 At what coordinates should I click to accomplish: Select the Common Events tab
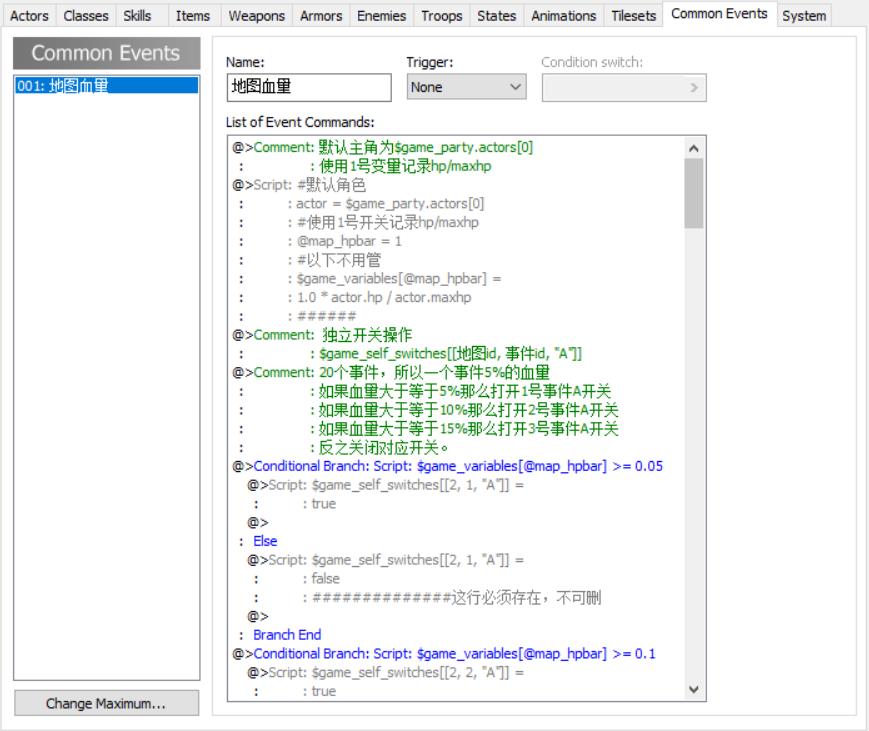click(719, 14)
